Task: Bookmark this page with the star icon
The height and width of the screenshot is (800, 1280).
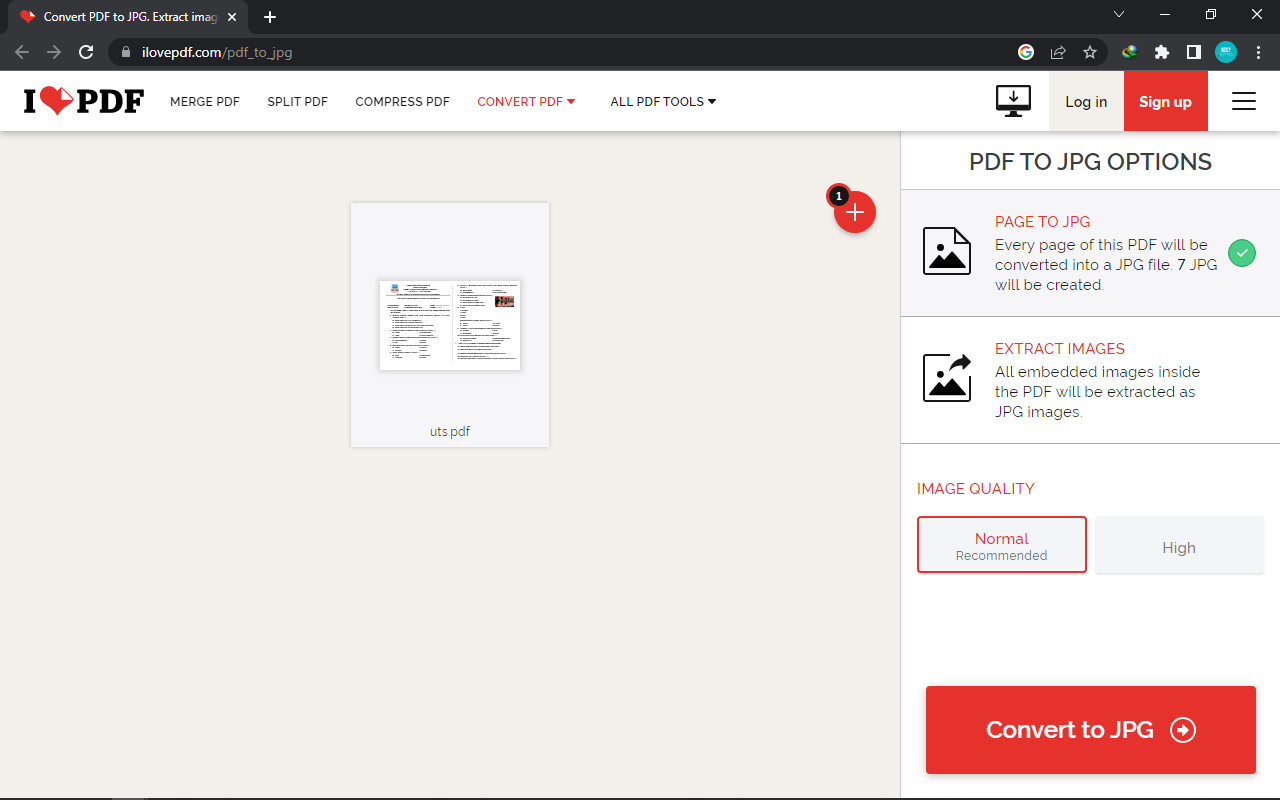Action: [1090, 52]
